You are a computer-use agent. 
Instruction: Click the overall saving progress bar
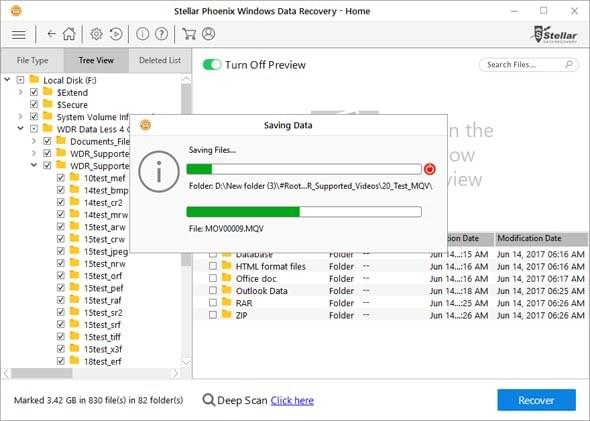[x=304, y=169]
